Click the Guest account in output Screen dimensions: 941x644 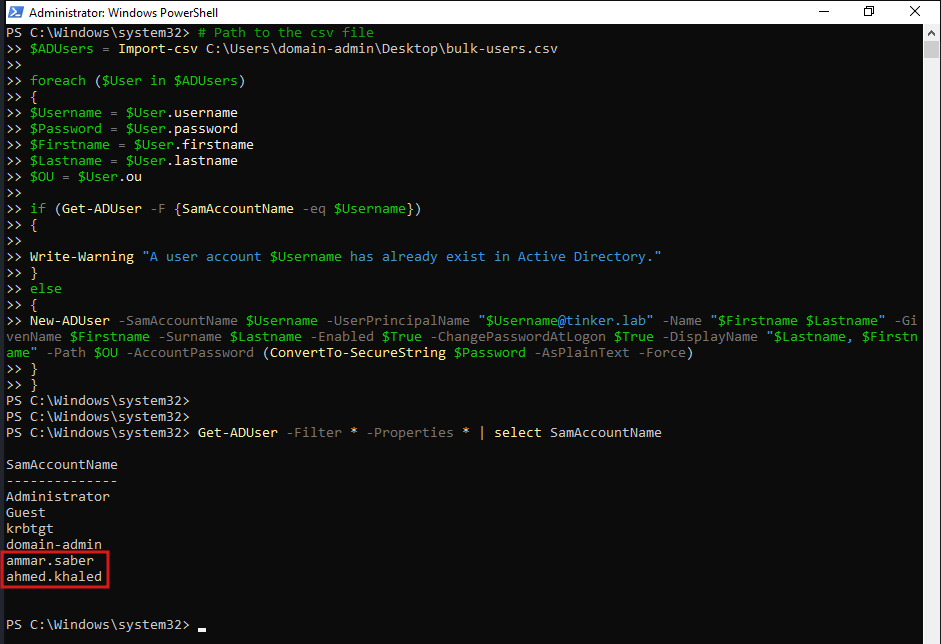tap(26, 513)
